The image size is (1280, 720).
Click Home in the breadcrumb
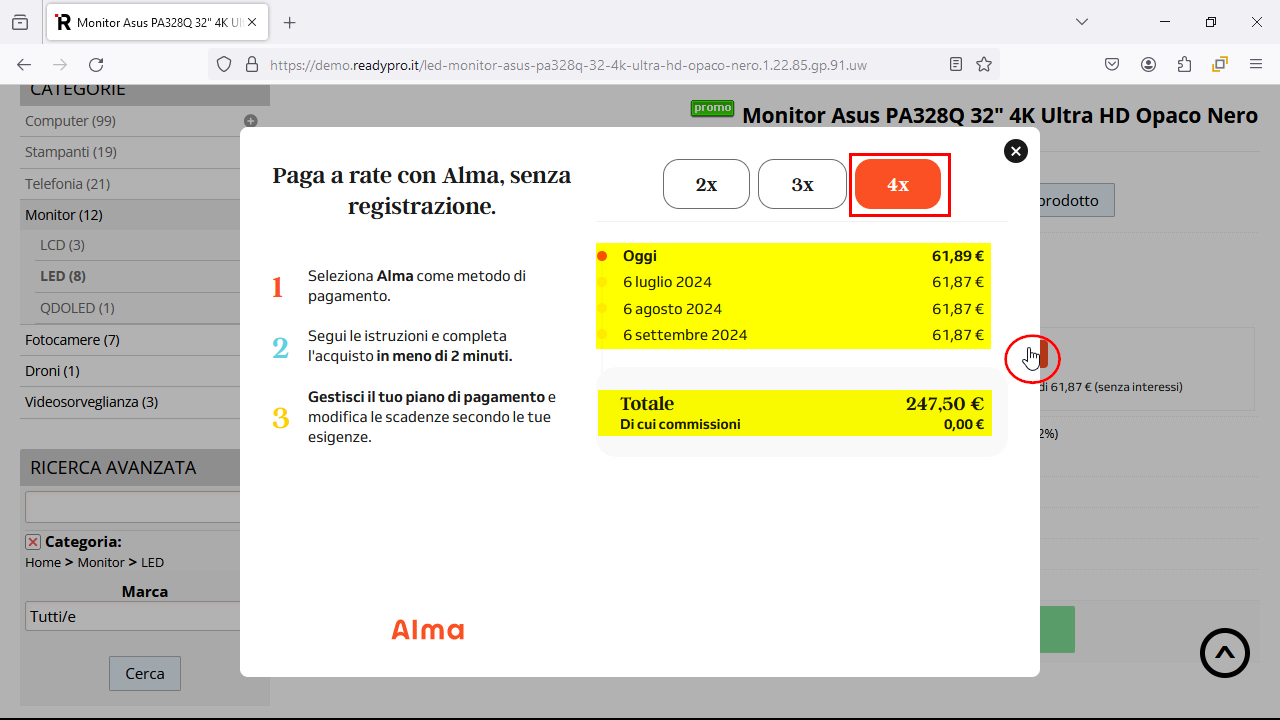[x=43, y=563]
